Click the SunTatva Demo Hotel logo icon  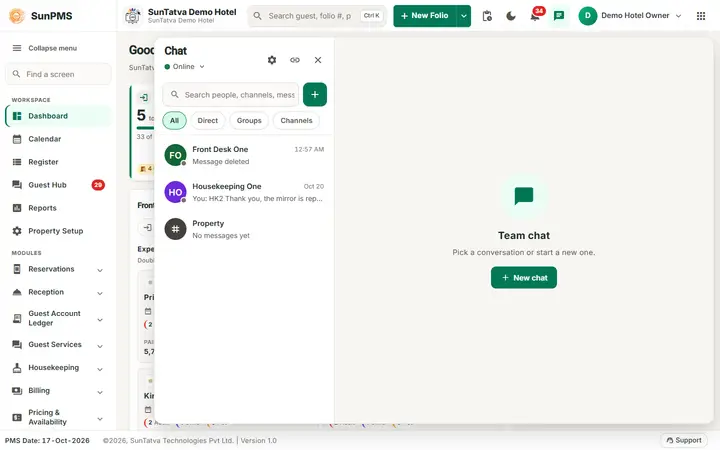133,16
